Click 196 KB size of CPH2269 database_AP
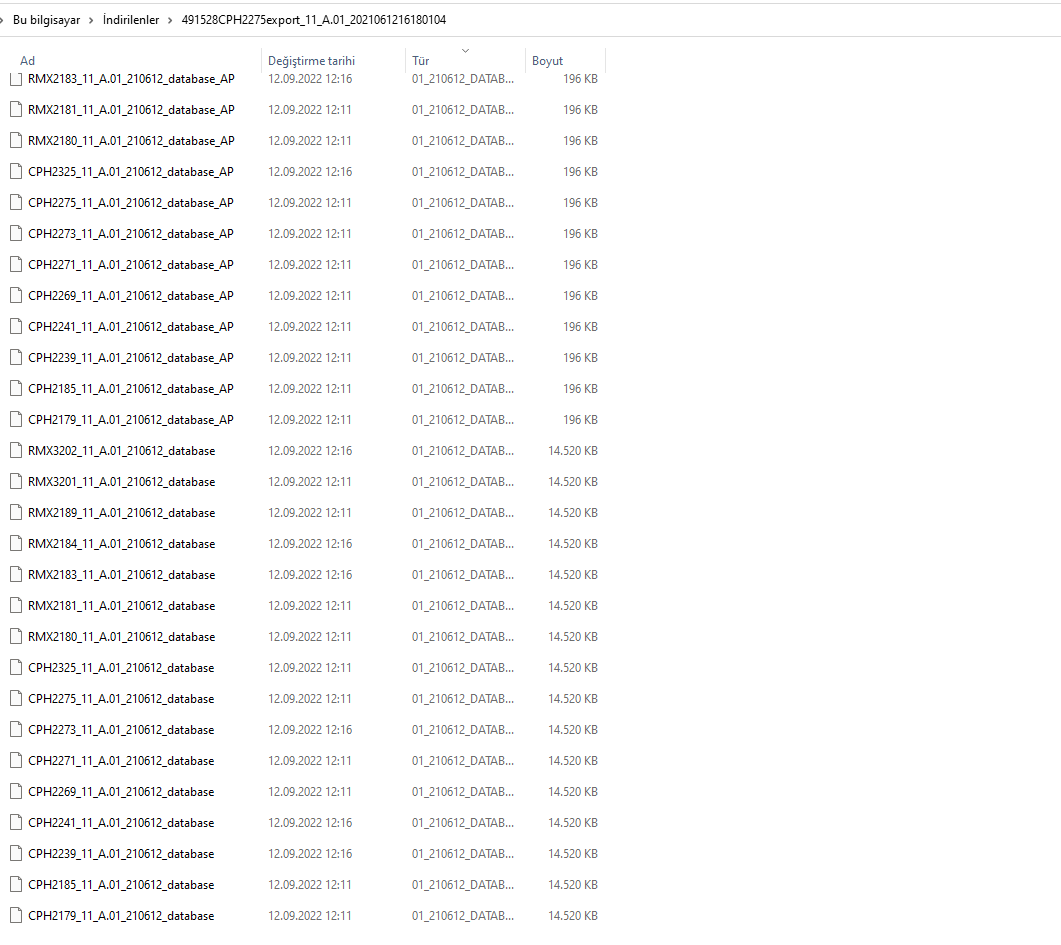 point(581,296)
